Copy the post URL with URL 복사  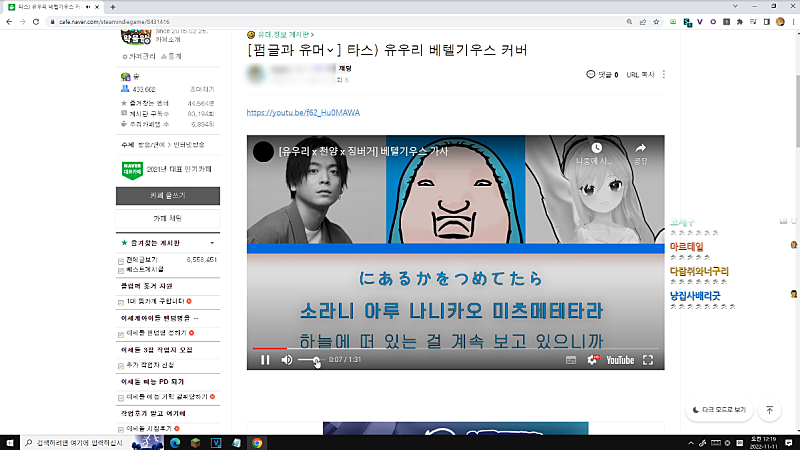(640, 74)
